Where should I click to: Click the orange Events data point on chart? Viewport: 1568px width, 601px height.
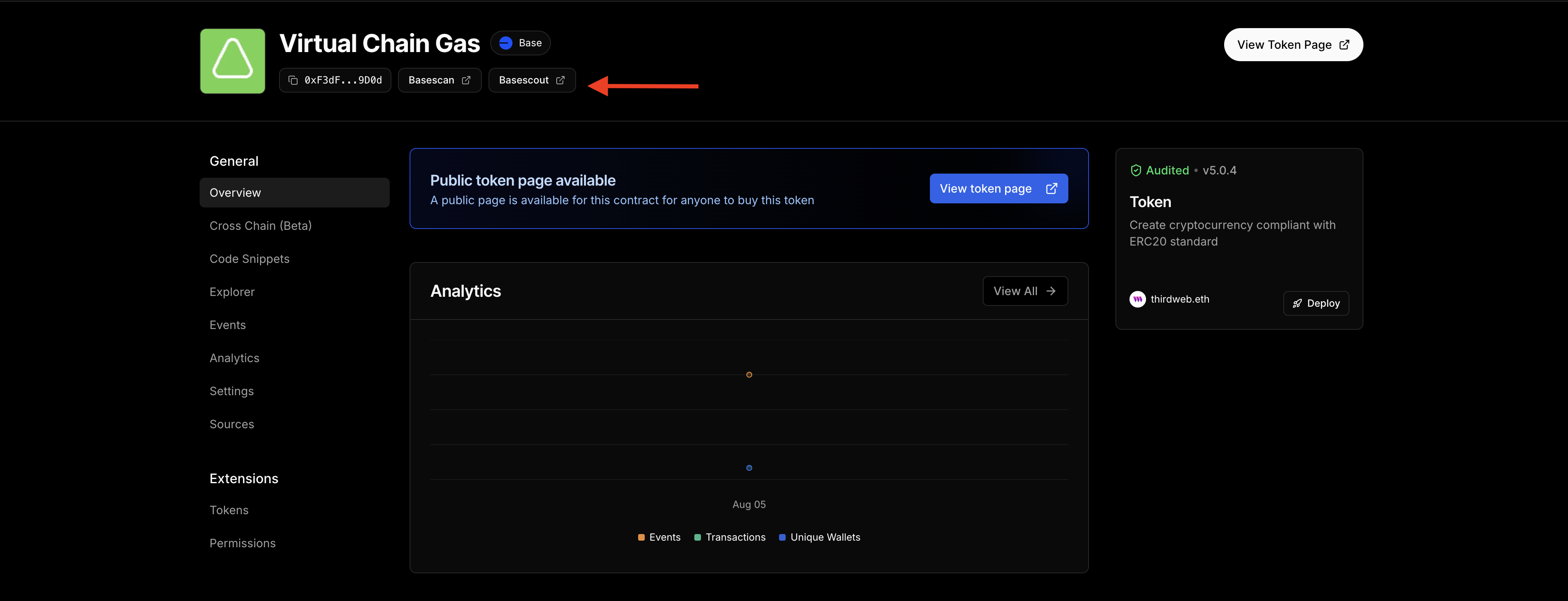tap(749, 374)
